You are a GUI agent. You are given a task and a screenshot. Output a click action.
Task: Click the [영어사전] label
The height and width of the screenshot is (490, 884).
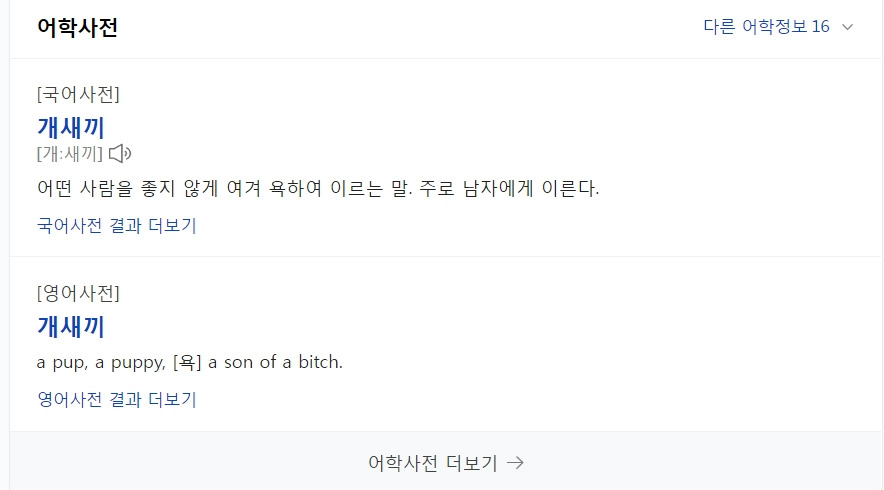click(x=78, y=293)
